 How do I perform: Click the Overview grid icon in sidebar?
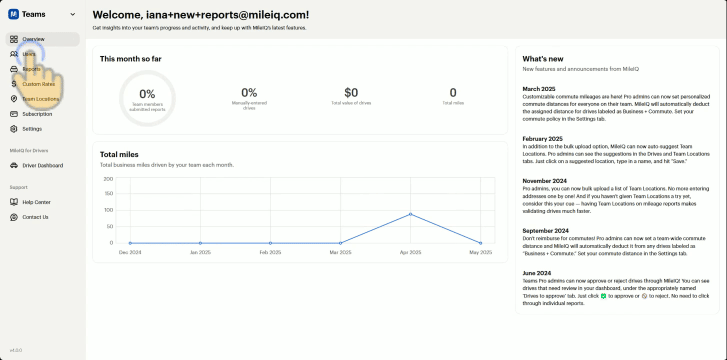[x=14, y=39]
